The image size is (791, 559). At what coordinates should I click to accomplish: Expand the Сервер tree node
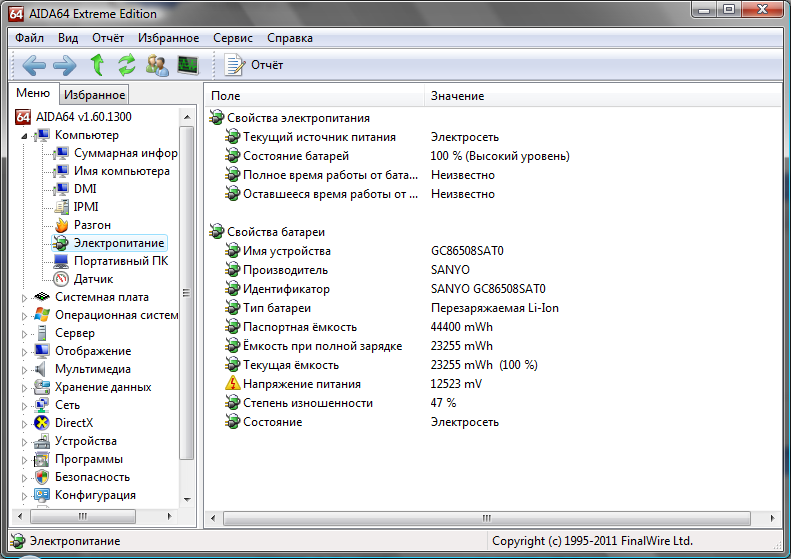(x=24, y=333)
